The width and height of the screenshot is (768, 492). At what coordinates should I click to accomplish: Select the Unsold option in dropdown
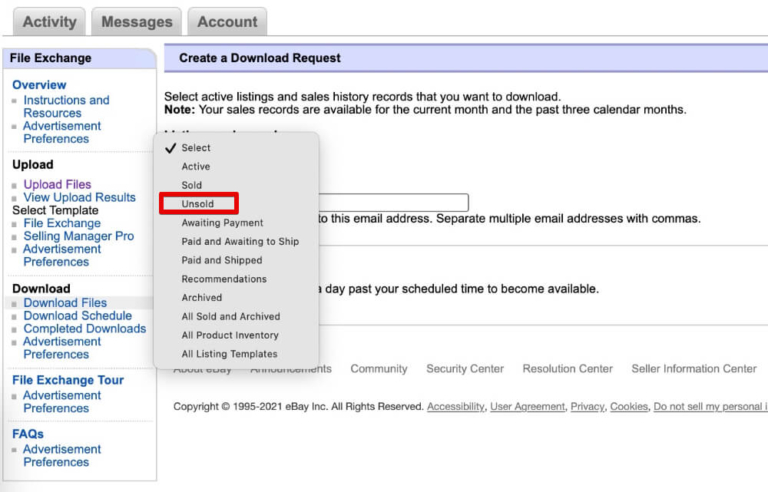[198, 204]
